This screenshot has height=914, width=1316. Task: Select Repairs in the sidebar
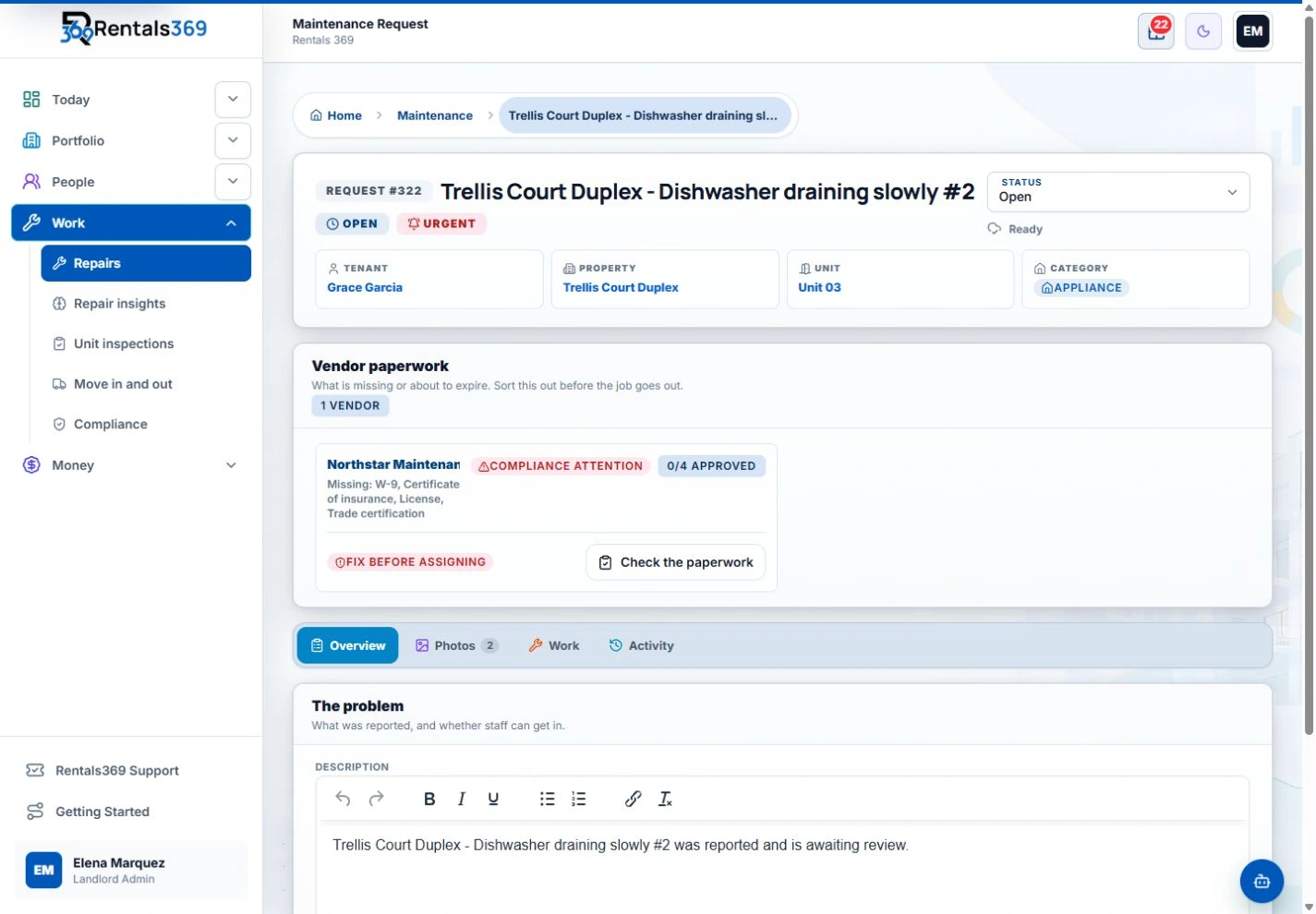146,263
